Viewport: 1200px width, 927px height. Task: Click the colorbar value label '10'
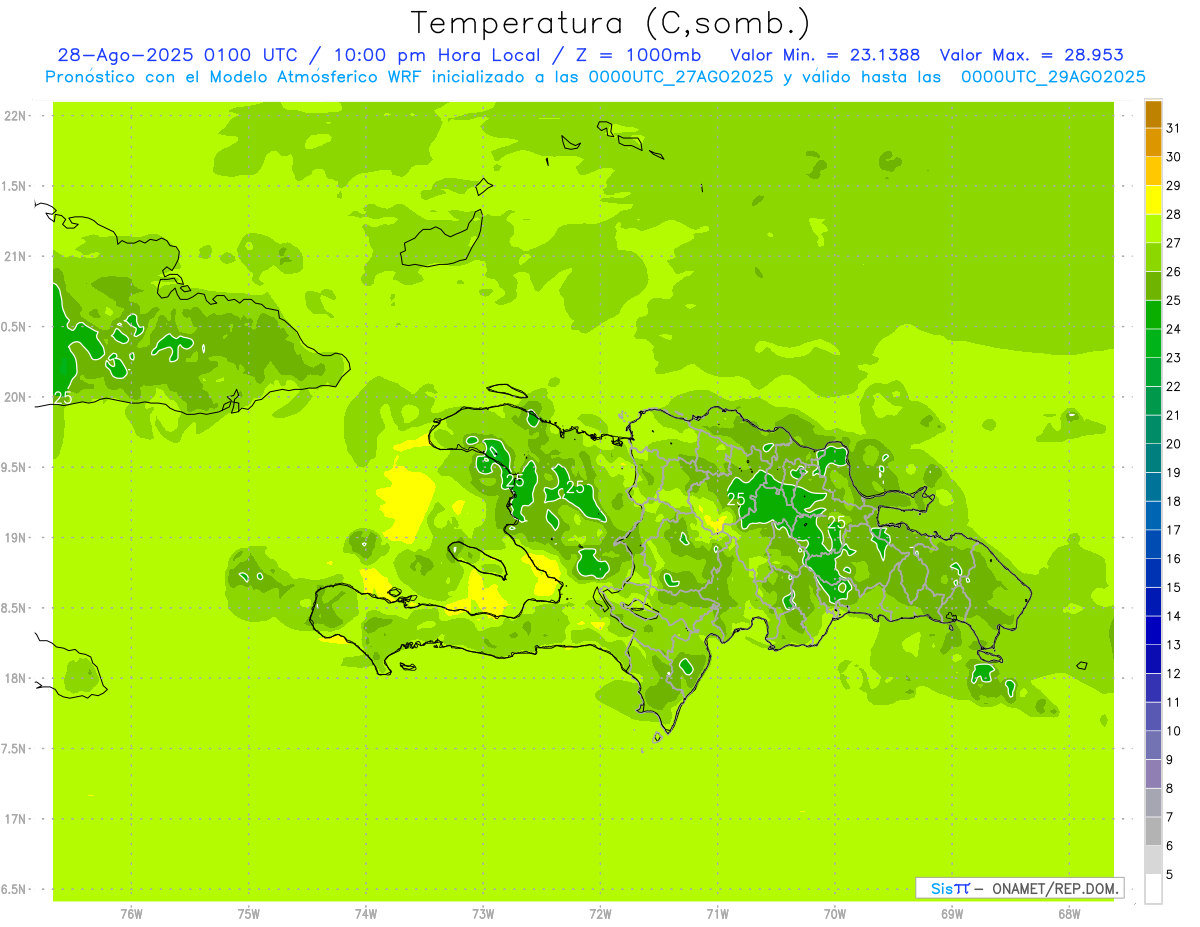pos(1173,731)
